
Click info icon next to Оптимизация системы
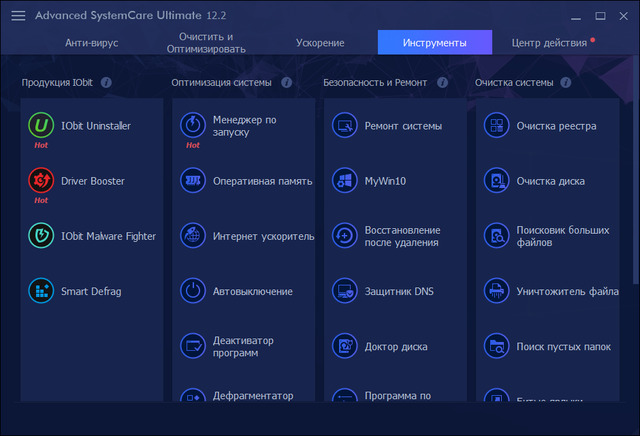point(287,82)
